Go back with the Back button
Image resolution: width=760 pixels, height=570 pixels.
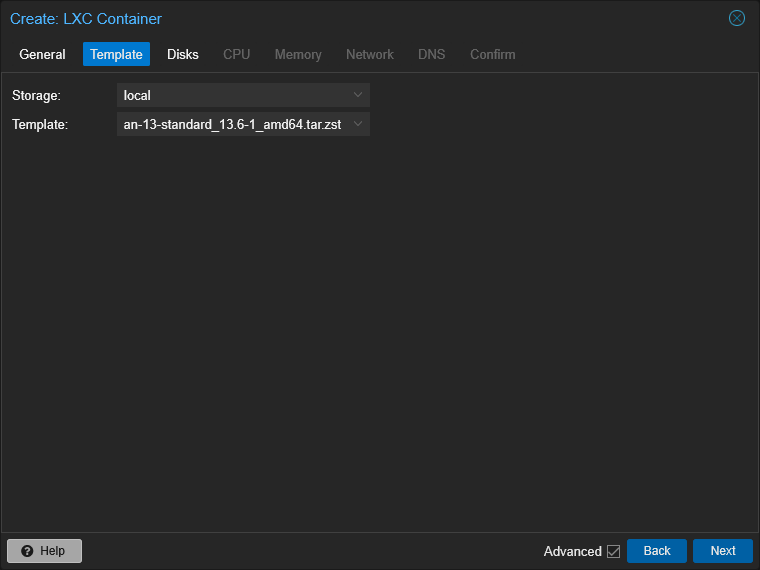coord(657,551)
